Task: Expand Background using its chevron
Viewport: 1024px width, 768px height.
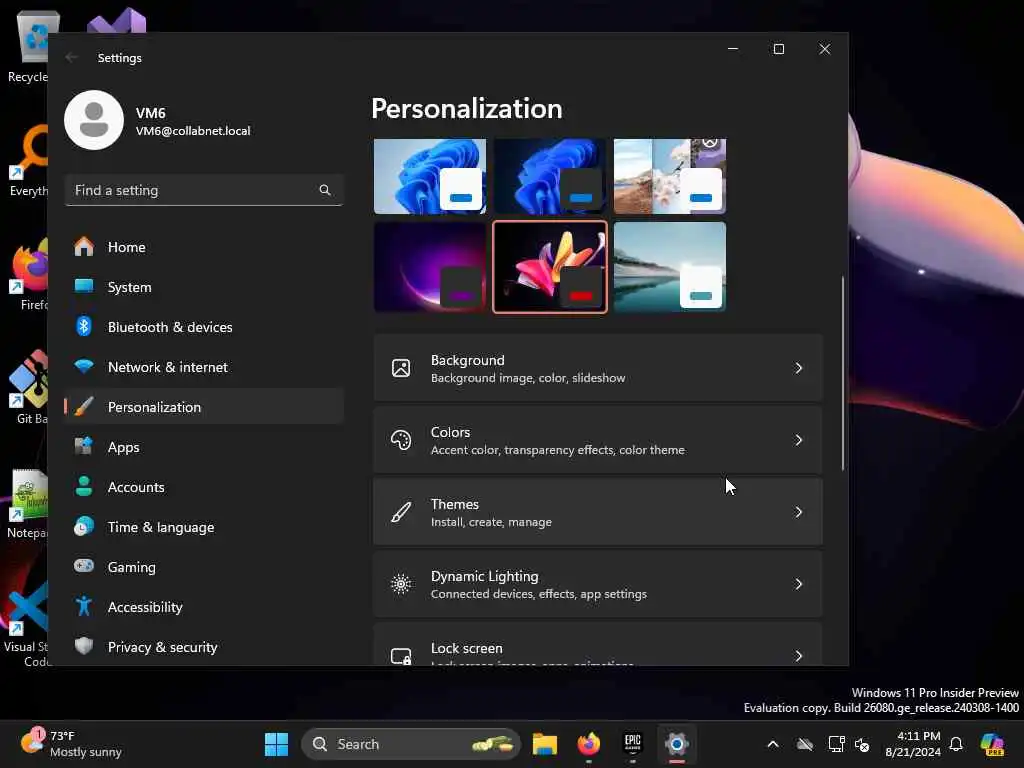Action: coord(798,368)
